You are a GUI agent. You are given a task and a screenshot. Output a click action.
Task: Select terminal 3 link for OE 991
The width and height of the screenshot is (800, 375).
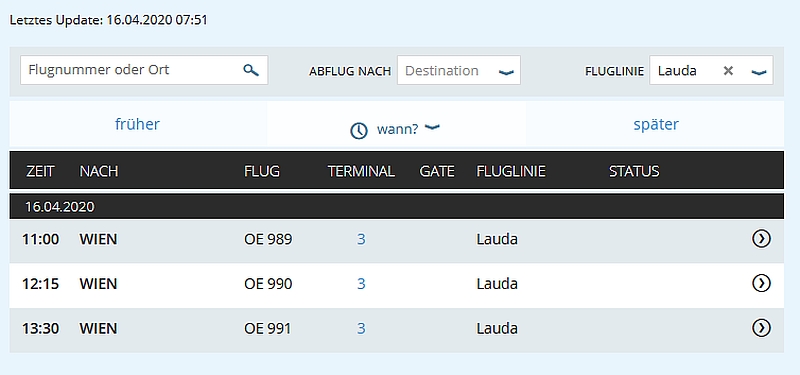click(361, 328)
